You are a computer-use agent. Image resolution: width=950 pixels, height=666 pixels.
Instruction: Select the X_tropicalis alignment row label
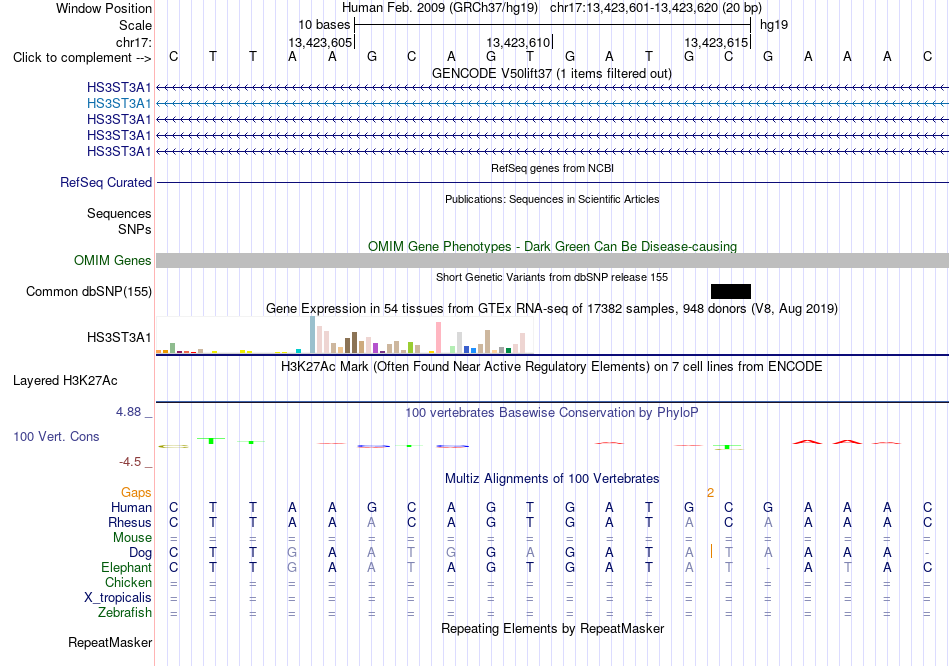[118, 598]
